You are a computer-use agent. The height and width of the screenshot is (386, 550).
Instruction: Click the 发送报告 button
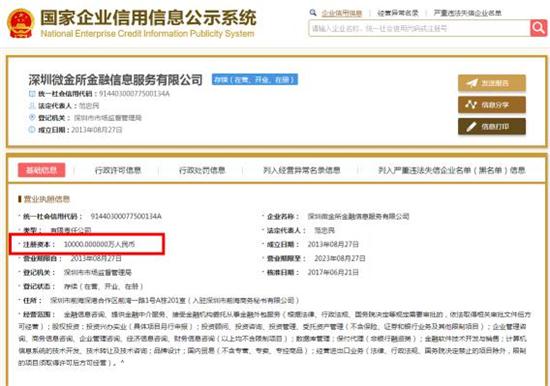[x=492, y=83]
